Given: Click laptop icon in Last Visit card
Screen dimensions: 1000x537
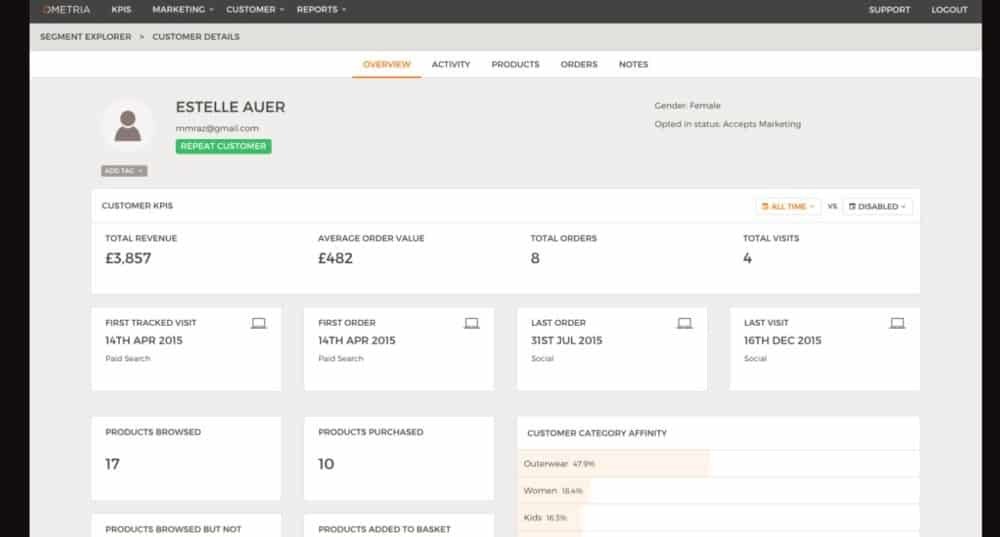Looking at the screenshot, I should click(x=897, y=323).
